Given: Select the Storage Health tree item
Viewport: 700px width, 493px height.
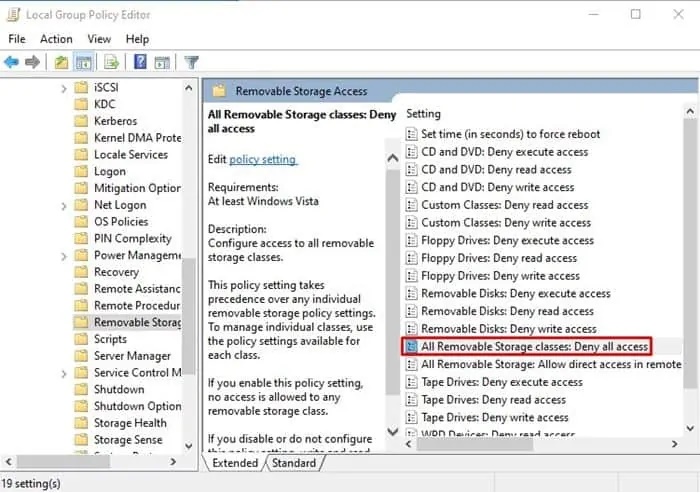Looking at the screenshot, I should coord(130,423).
